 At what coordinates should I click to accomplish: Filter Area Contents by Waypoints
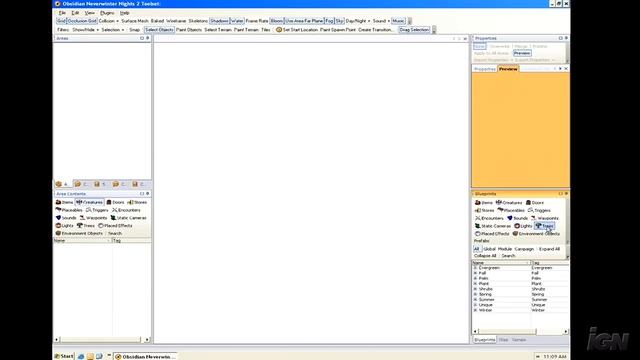93,218
